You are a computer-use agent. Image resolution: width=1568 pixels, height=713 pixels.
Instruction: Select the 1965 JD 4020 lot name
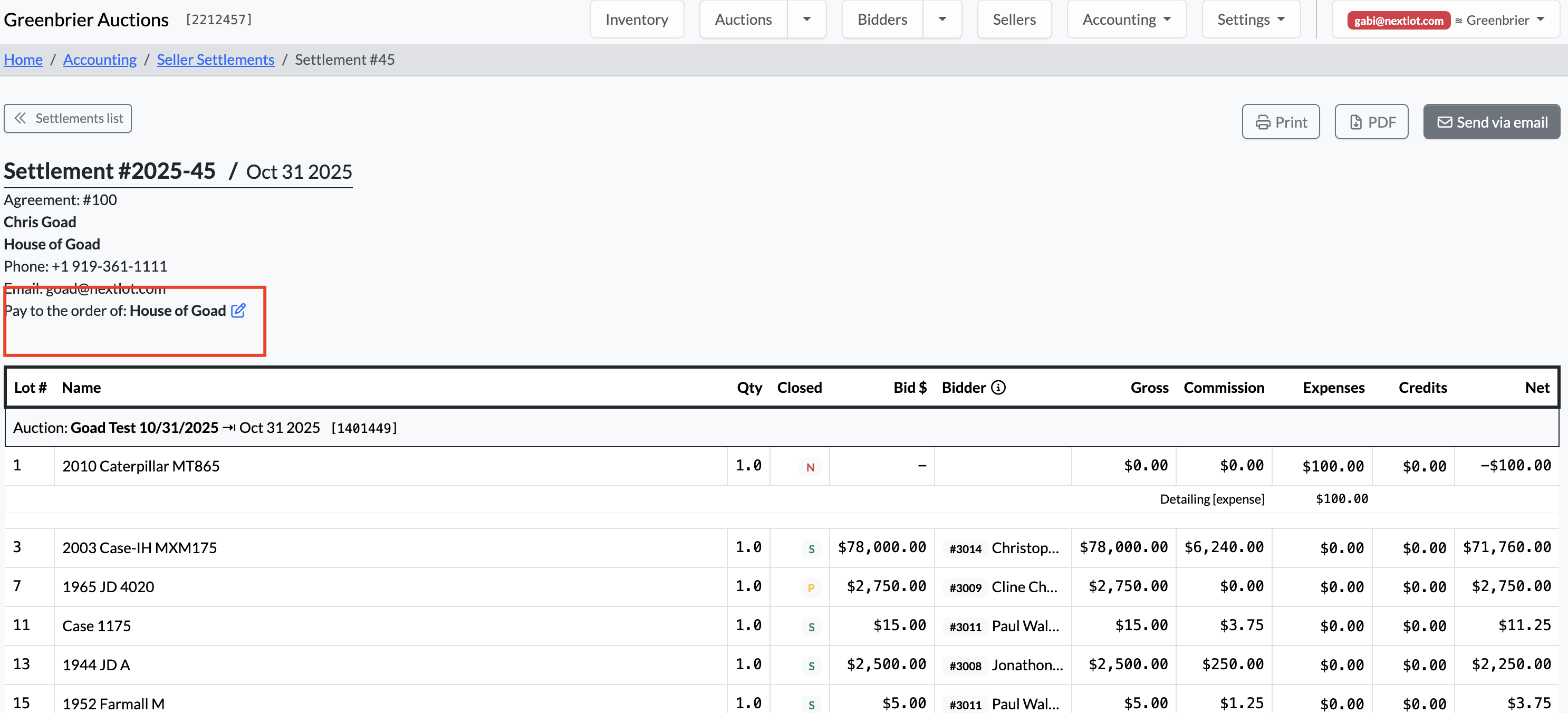click(108, 586)
